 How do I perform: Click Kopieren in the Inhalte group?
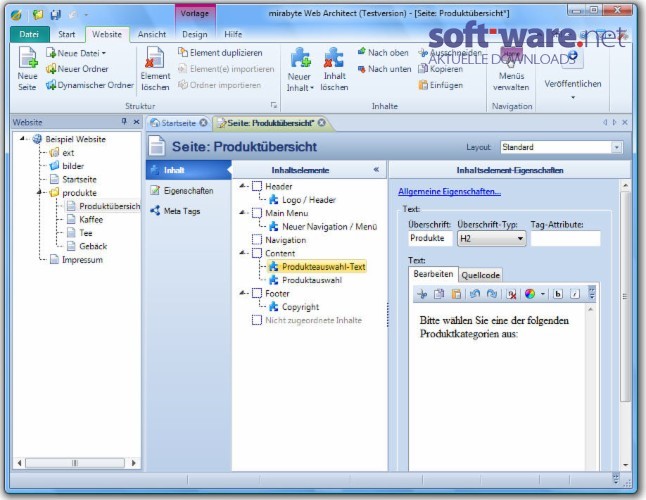point(440,69)
